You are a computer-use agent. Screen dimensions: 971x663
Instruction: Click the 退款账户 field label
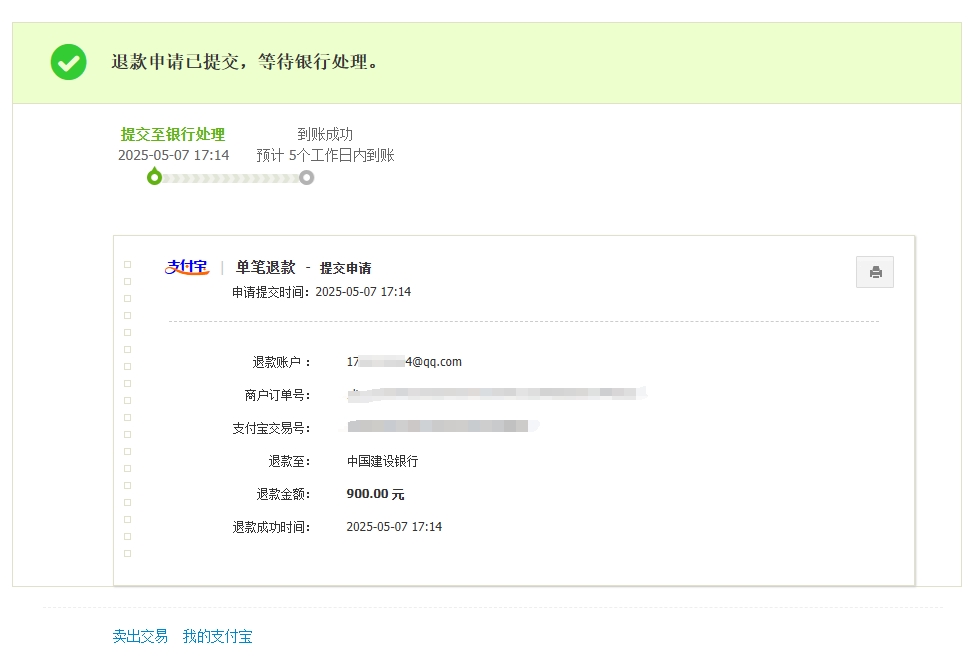coord(281,362)
